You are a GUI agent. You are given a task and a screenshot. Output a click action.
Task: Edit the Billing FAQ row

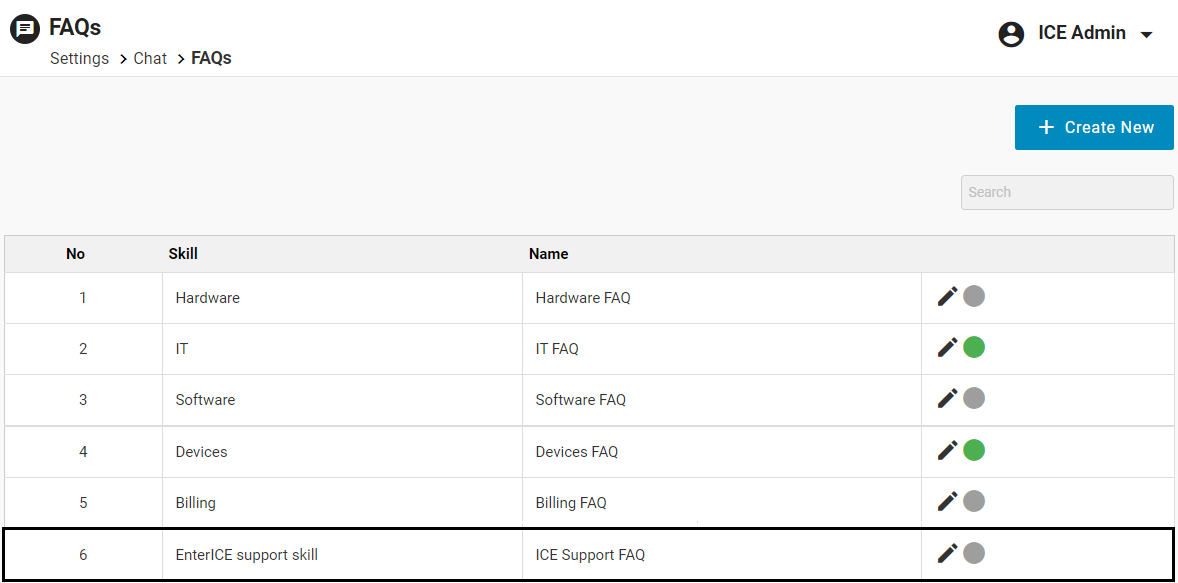click(x=947, y=501)
